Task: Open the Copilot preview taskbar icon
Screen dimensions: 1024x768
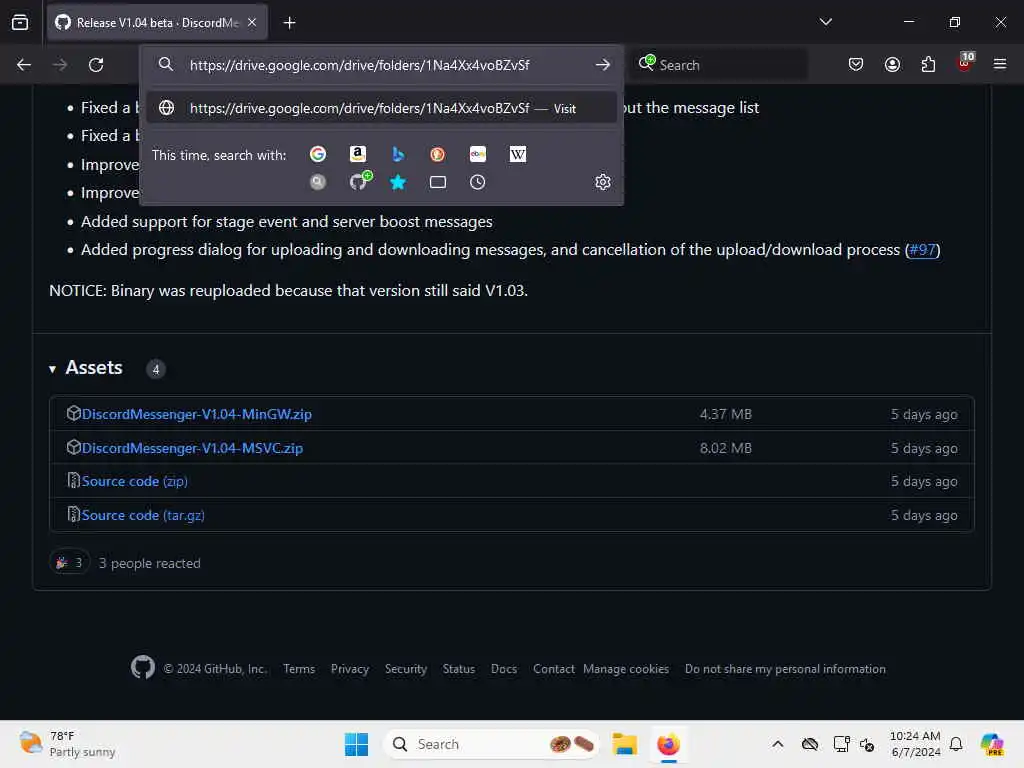Action: click(x=992, y=744)
